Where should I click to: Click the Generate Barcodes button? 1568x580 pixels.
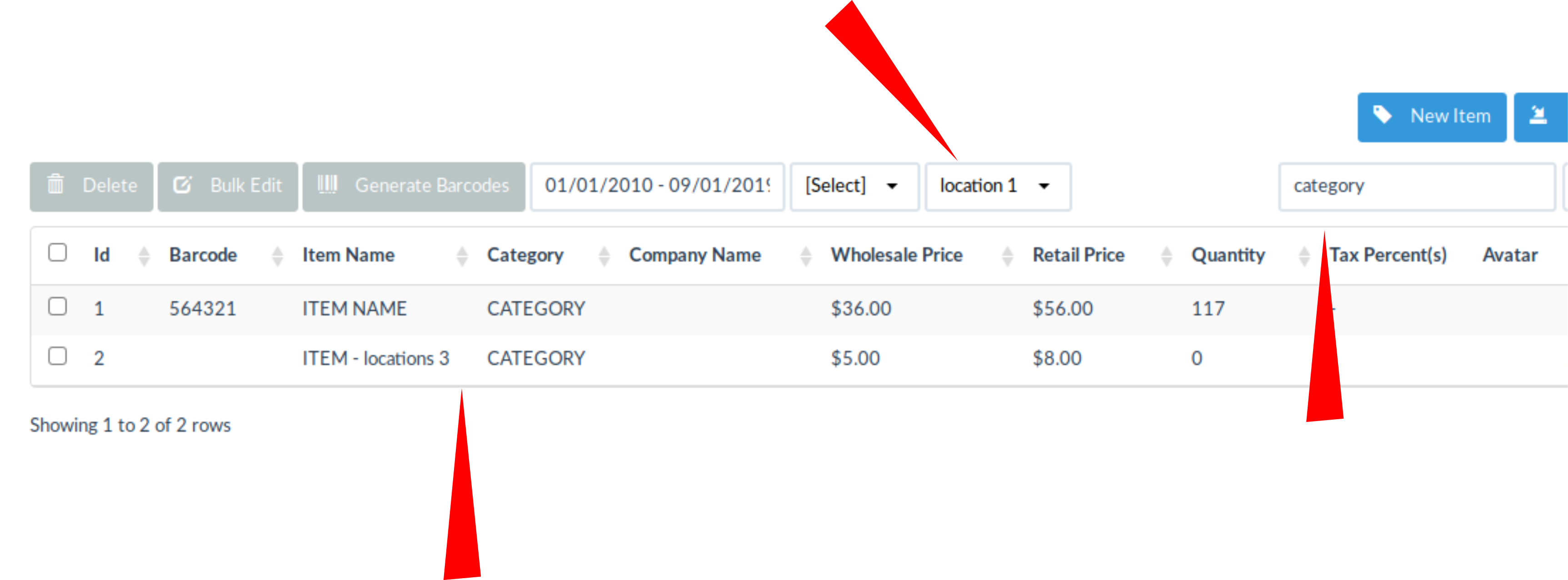(x=413, y=186)
